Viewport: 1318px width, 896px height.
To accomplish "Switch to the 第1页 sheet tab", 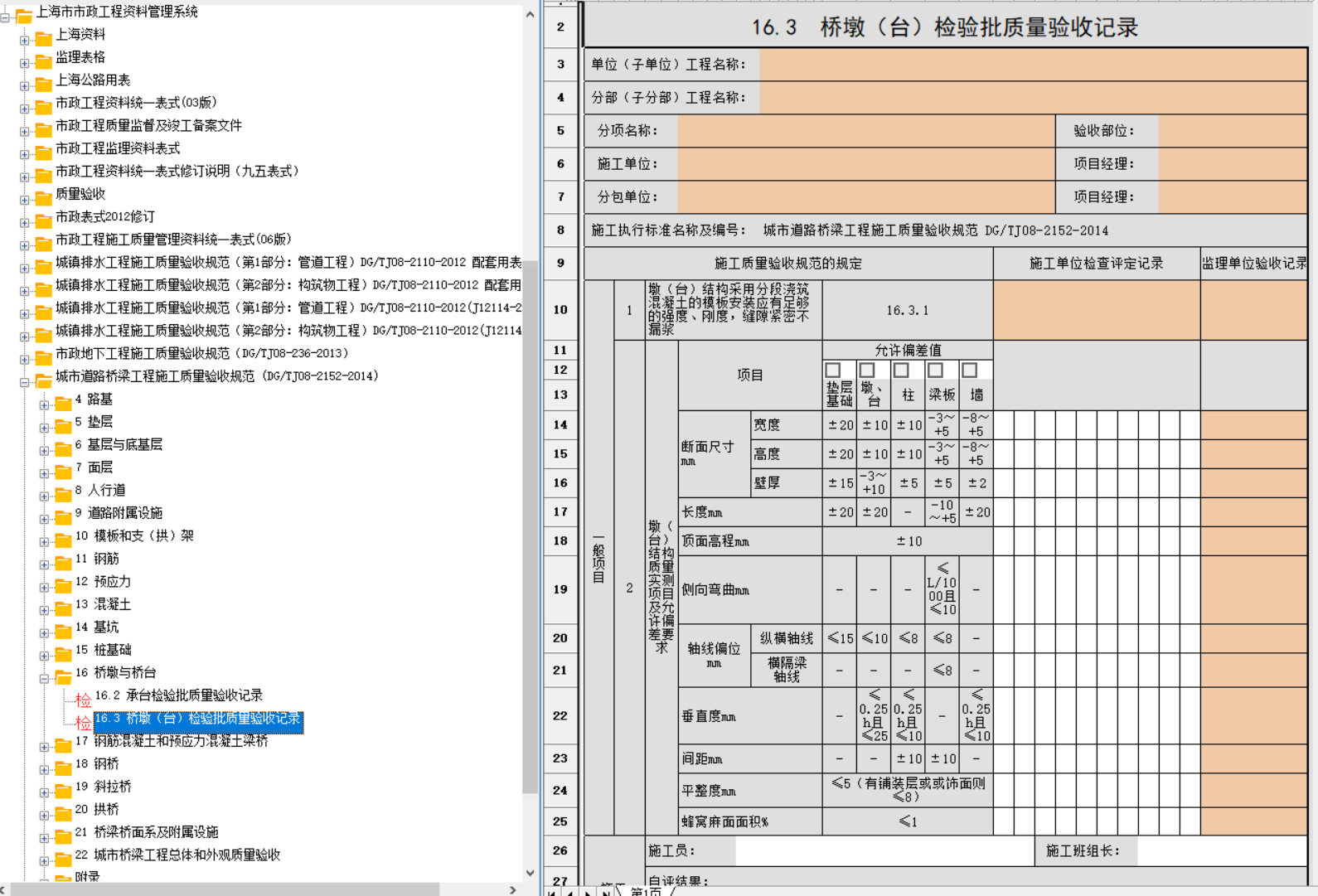I will [x=647, y=891].
